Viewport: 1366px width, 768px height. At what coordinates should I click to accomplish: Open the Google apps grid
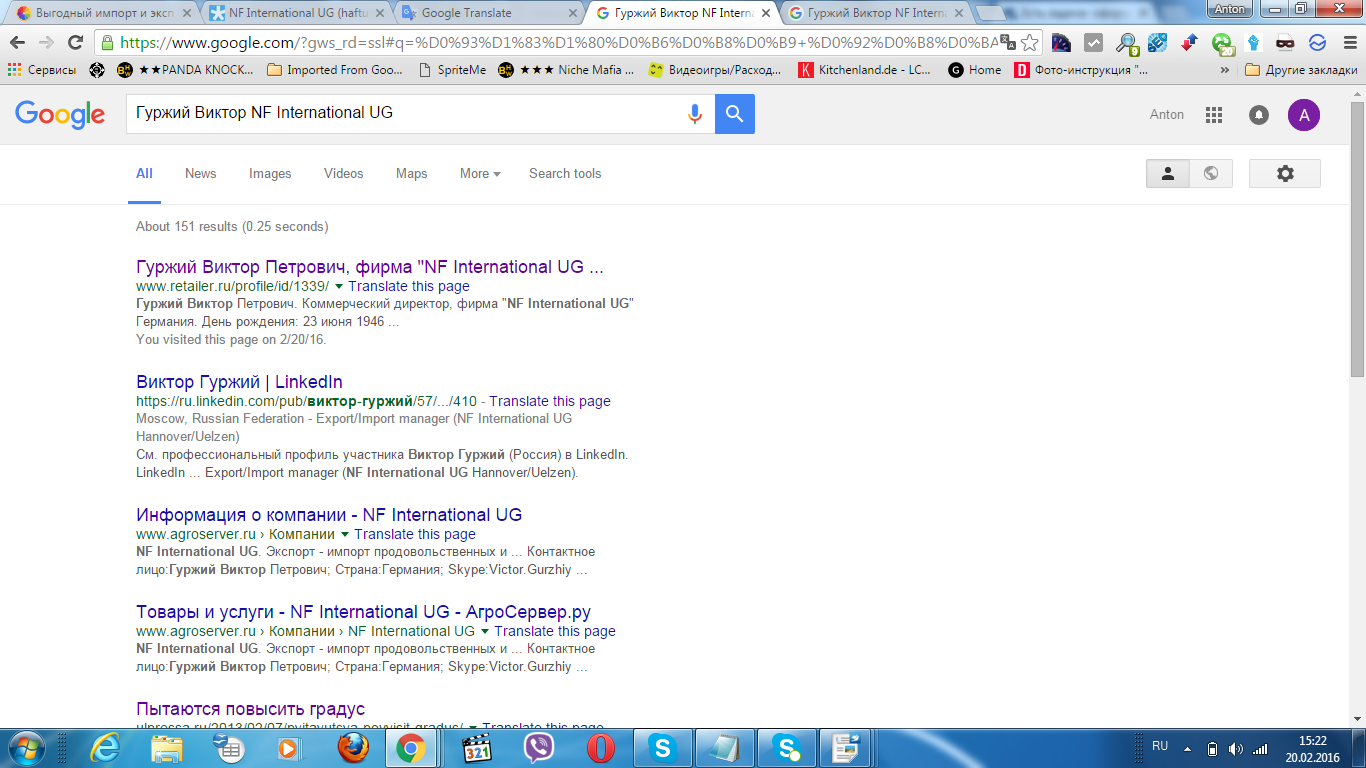[1214, 115]
